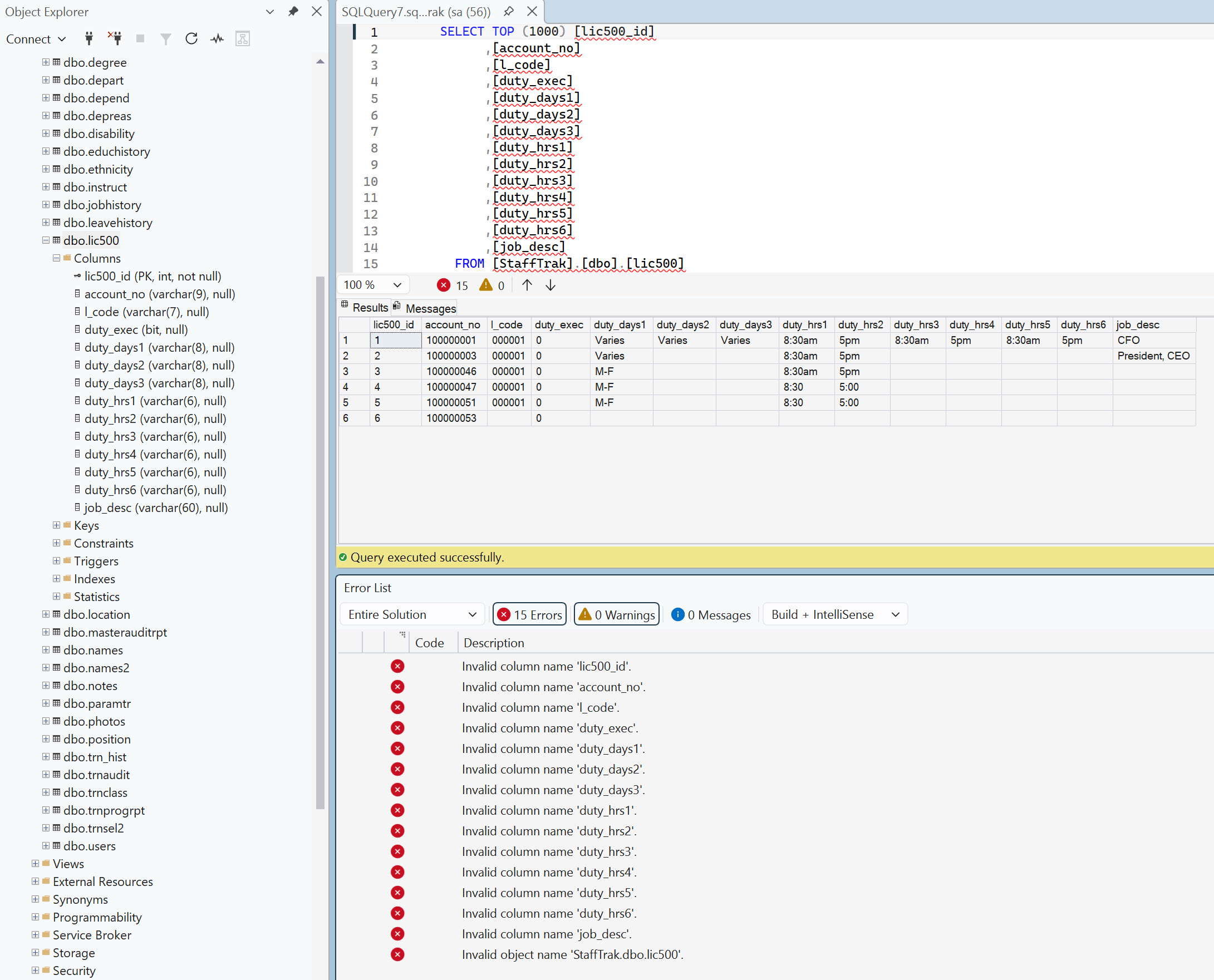Viewport: 1214px width, 980px height.
Task: Click the Object Explorer vertical scrollbar thumb
Action: 320,542
